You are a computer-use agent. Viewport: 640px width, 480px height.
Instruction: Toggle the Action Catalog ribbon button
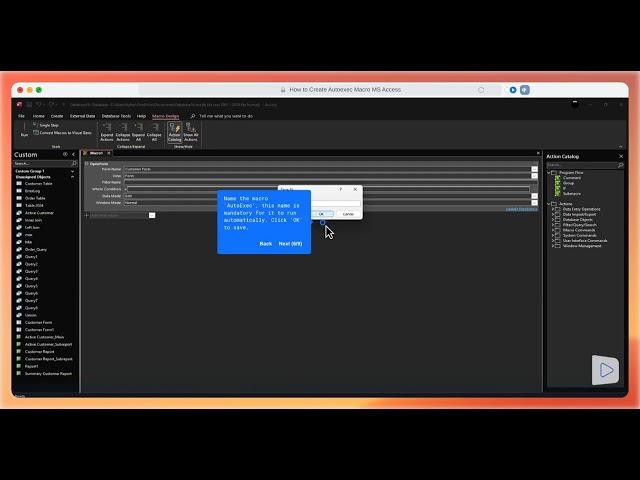pyautogui.click(x=174, y=132)
